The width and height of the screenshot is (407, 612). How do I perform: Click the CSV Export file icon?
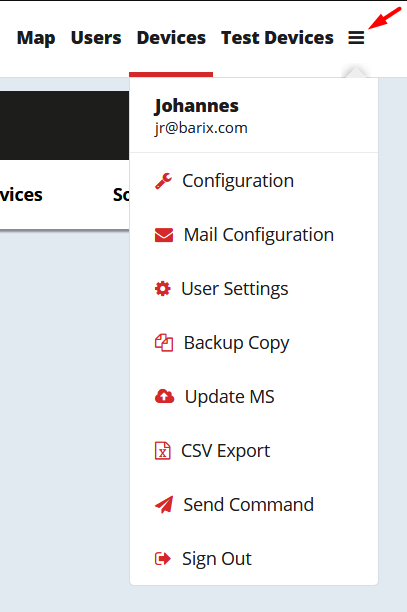(x=162, y=451)
